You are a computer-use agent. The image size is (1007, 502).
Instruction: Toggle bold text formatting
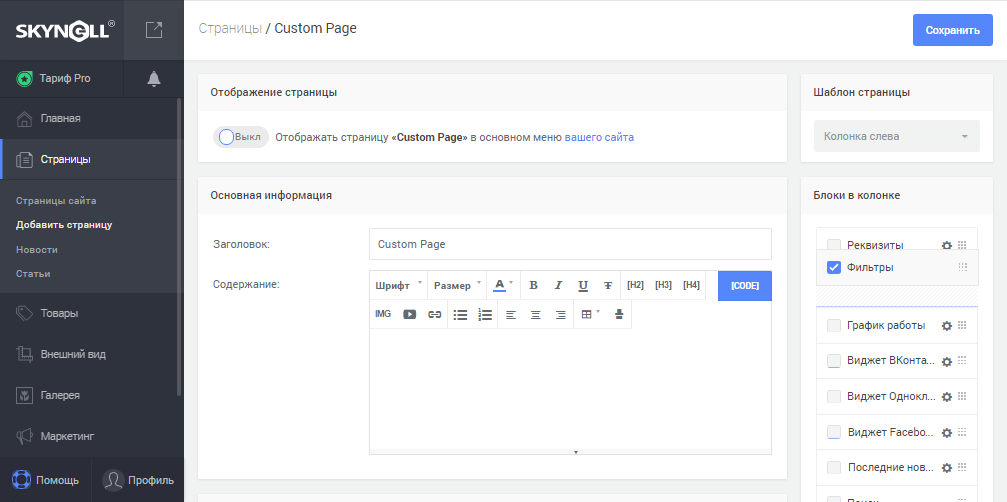coord(533,286)
